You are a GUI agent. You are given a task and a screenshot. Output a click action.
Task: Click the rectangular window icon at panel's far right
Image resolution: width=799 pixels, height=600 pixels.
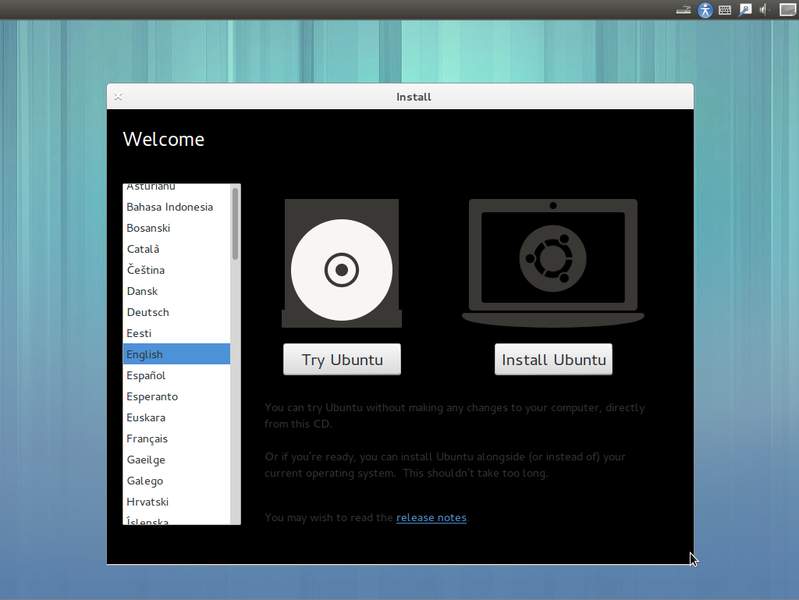[787, 10]
